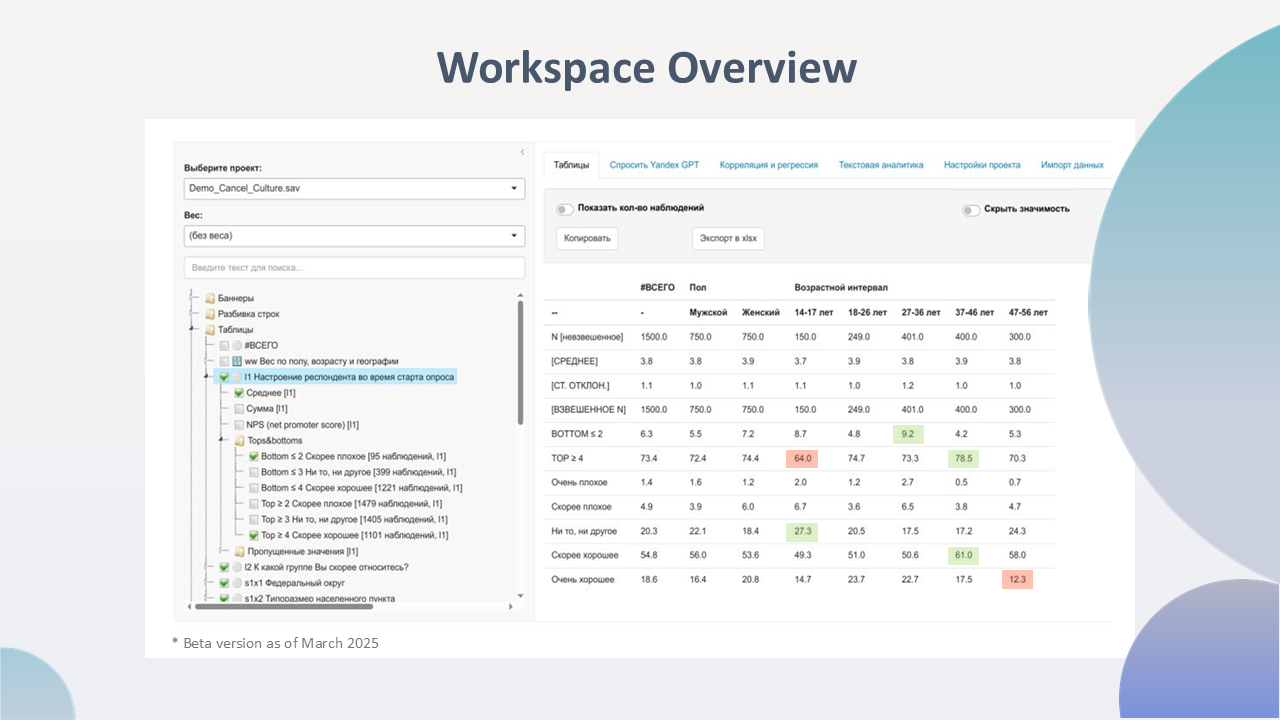This screenshot has width=1280, height=720.
Task: Uncheck the Среднее [I1] checkbox
Action: pos(239,393)
